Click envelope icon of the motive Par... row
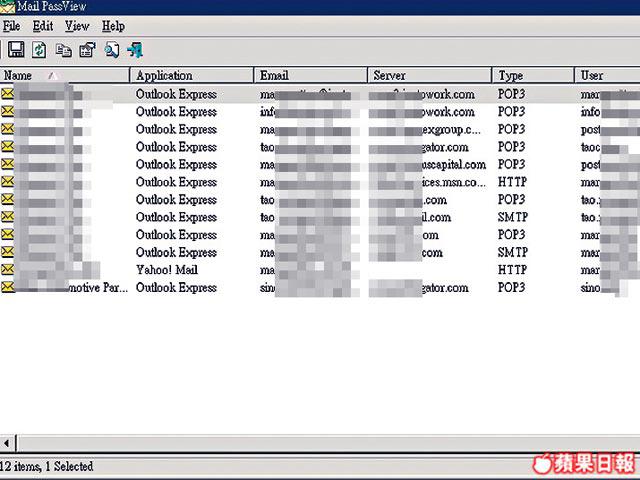This screenshot has width=640, height=480. (7, 287)
